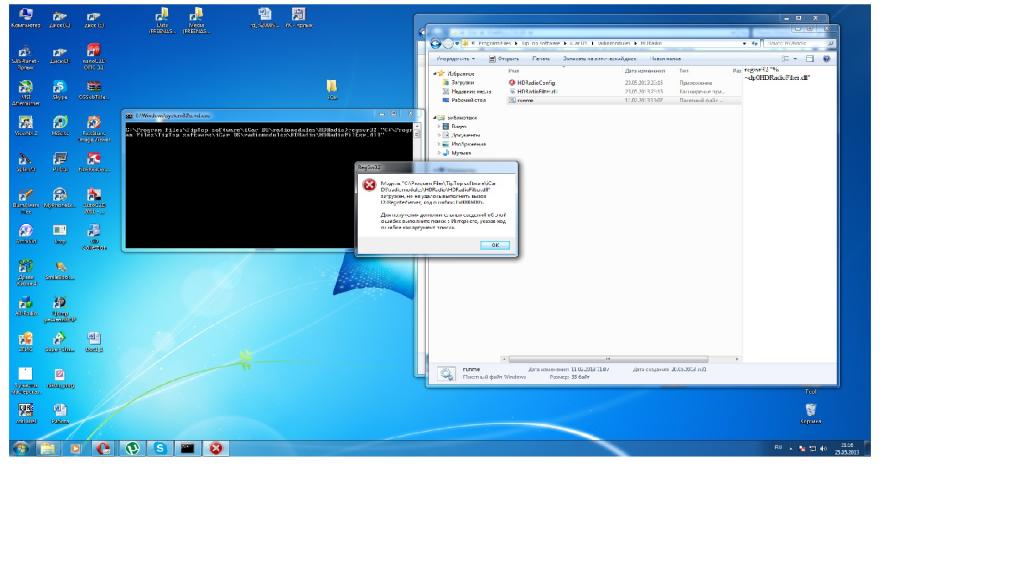
Task: Collapse the Favorites tree in Explorer
Action: click(435, 73)
